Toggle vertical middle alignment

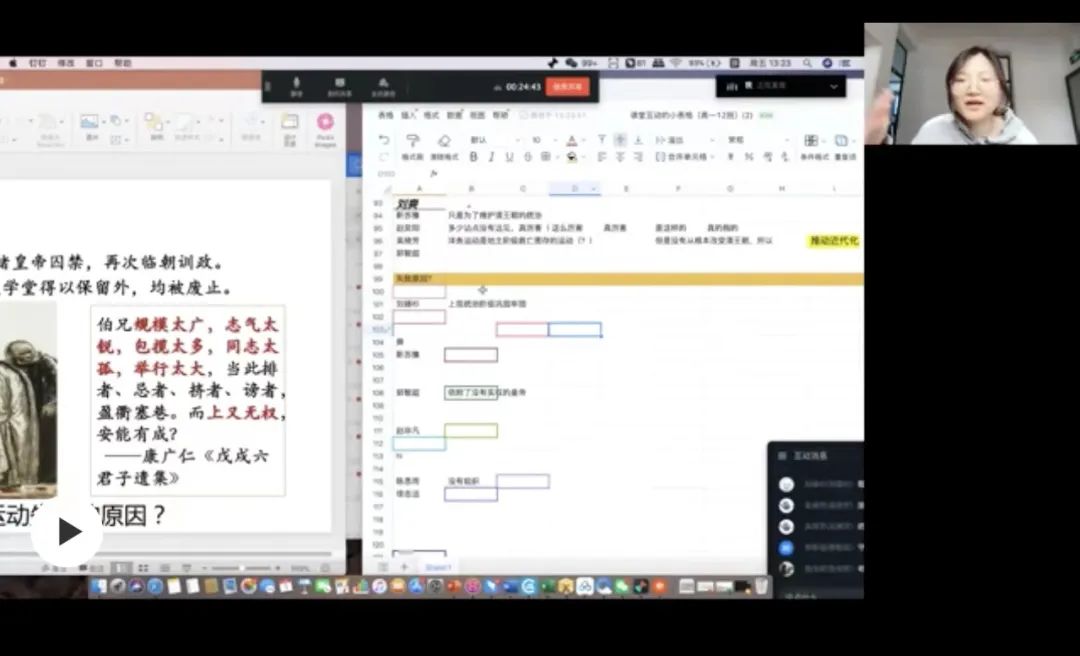tap(620, 141)
